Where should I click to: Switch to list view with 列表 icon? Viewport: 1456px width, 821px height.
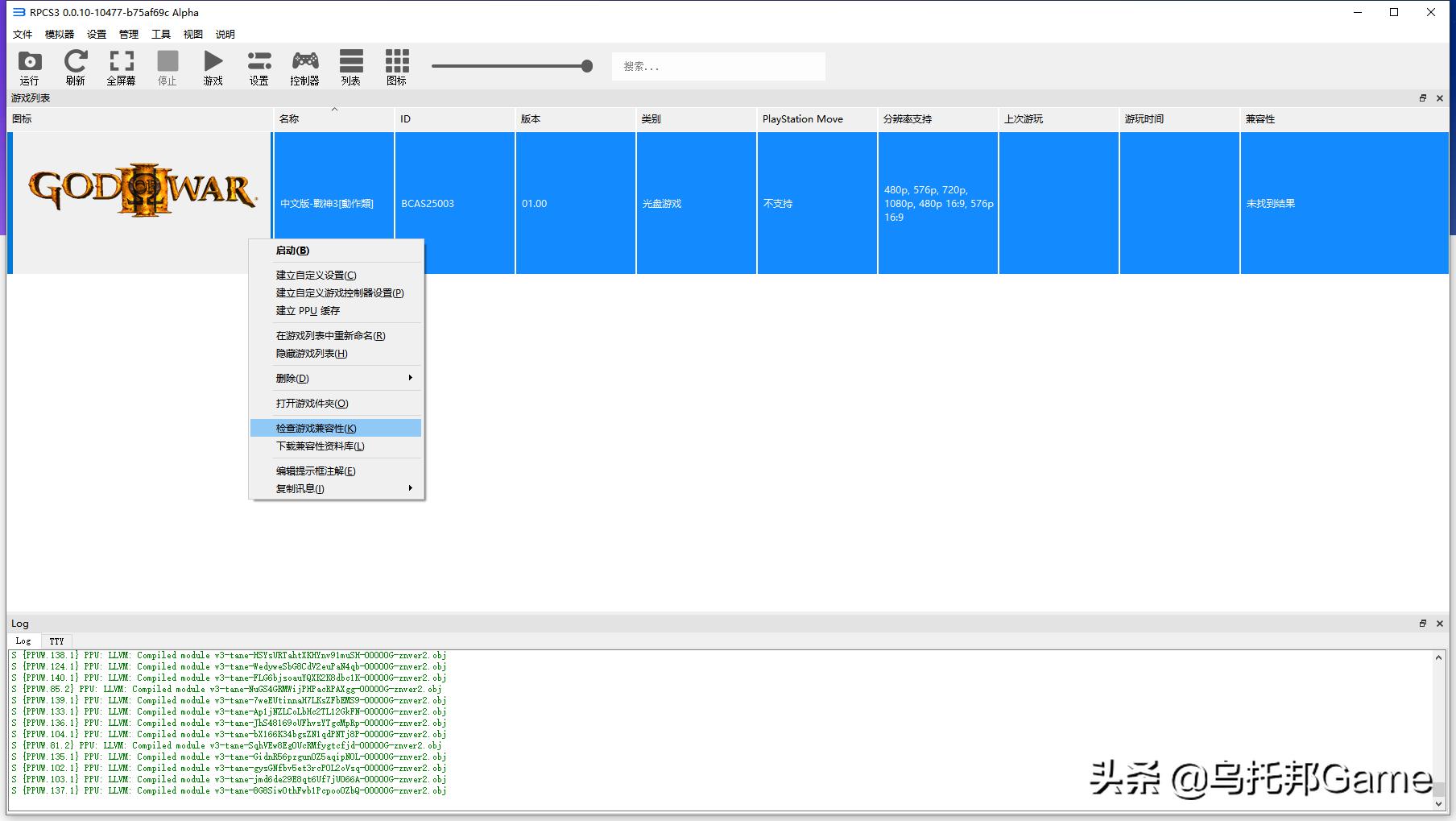click(350, 66)
